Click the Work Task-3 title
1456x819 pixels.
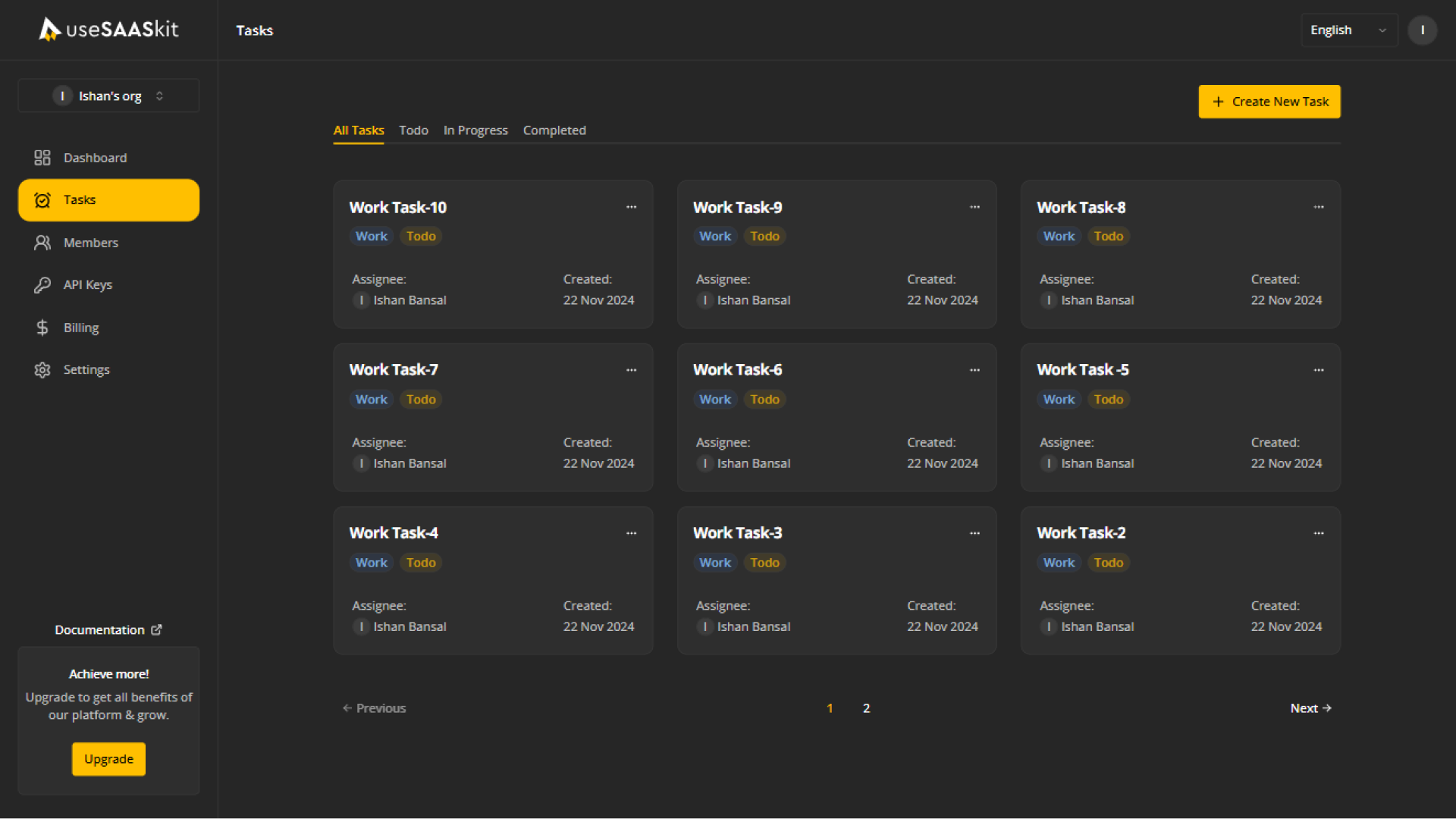738,533
